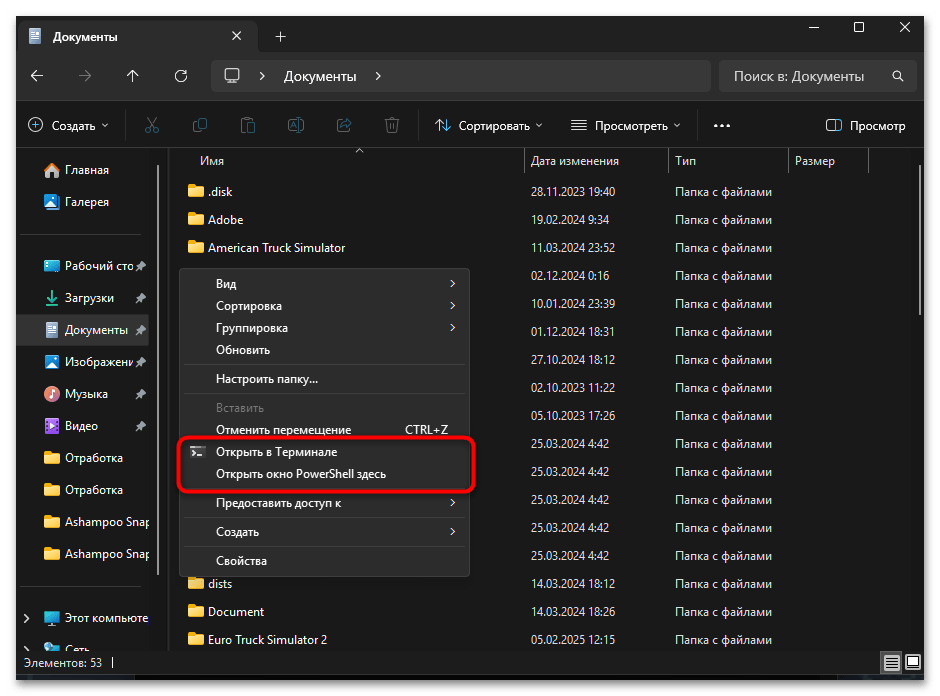Select the Document folder icon
Screen dimensions: 940x696
click(195, 611)
